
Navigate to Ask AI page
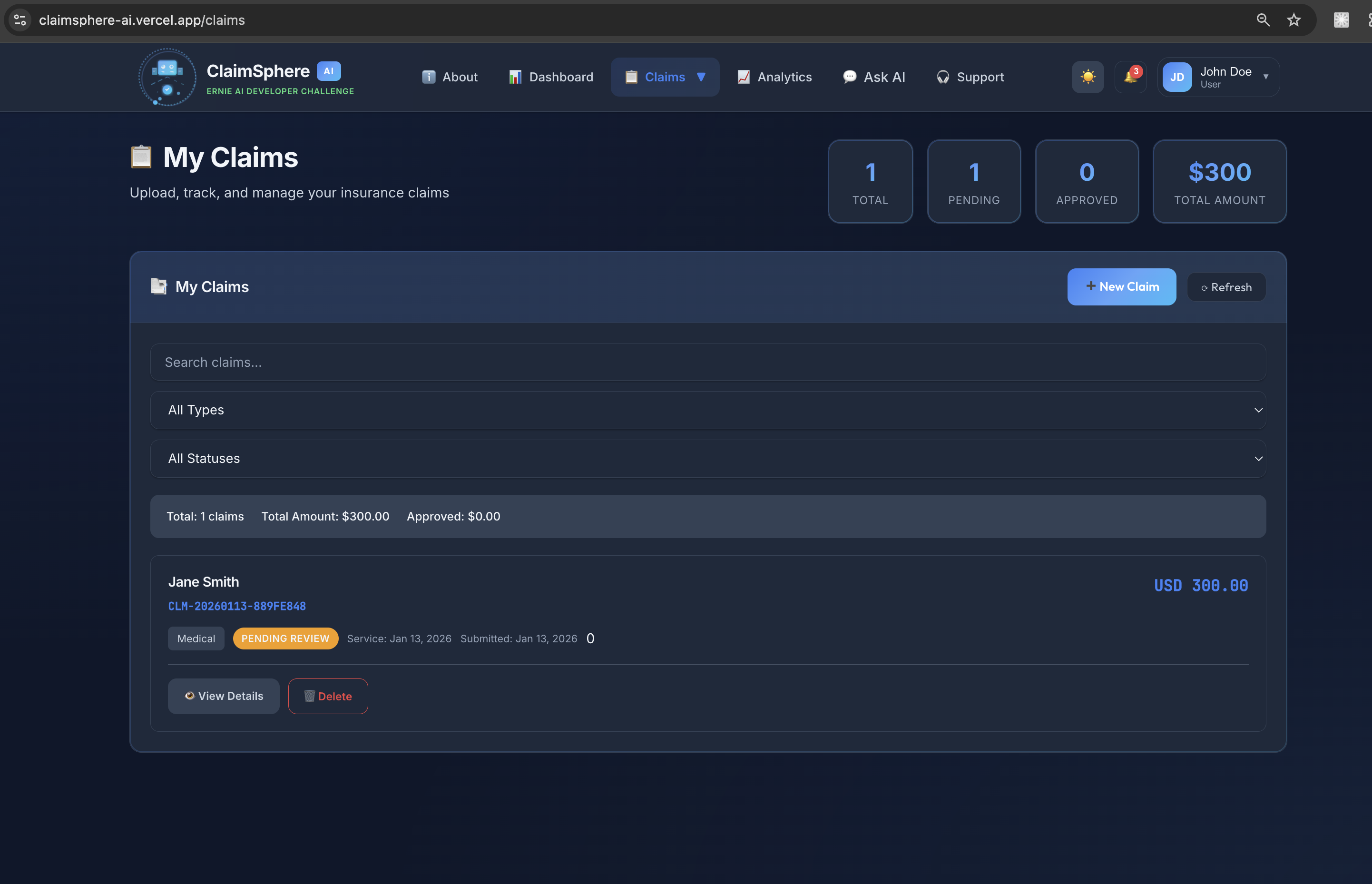tap(873, 77)
